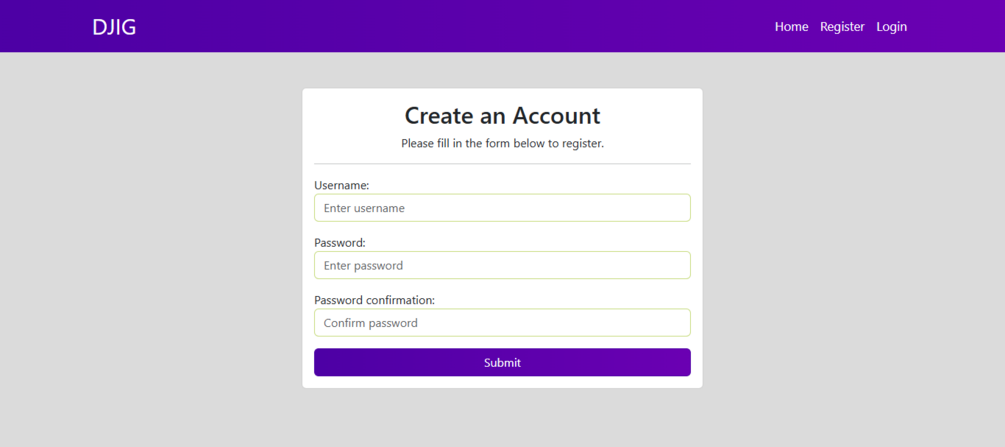Click navbar area right of Login link

955,27
